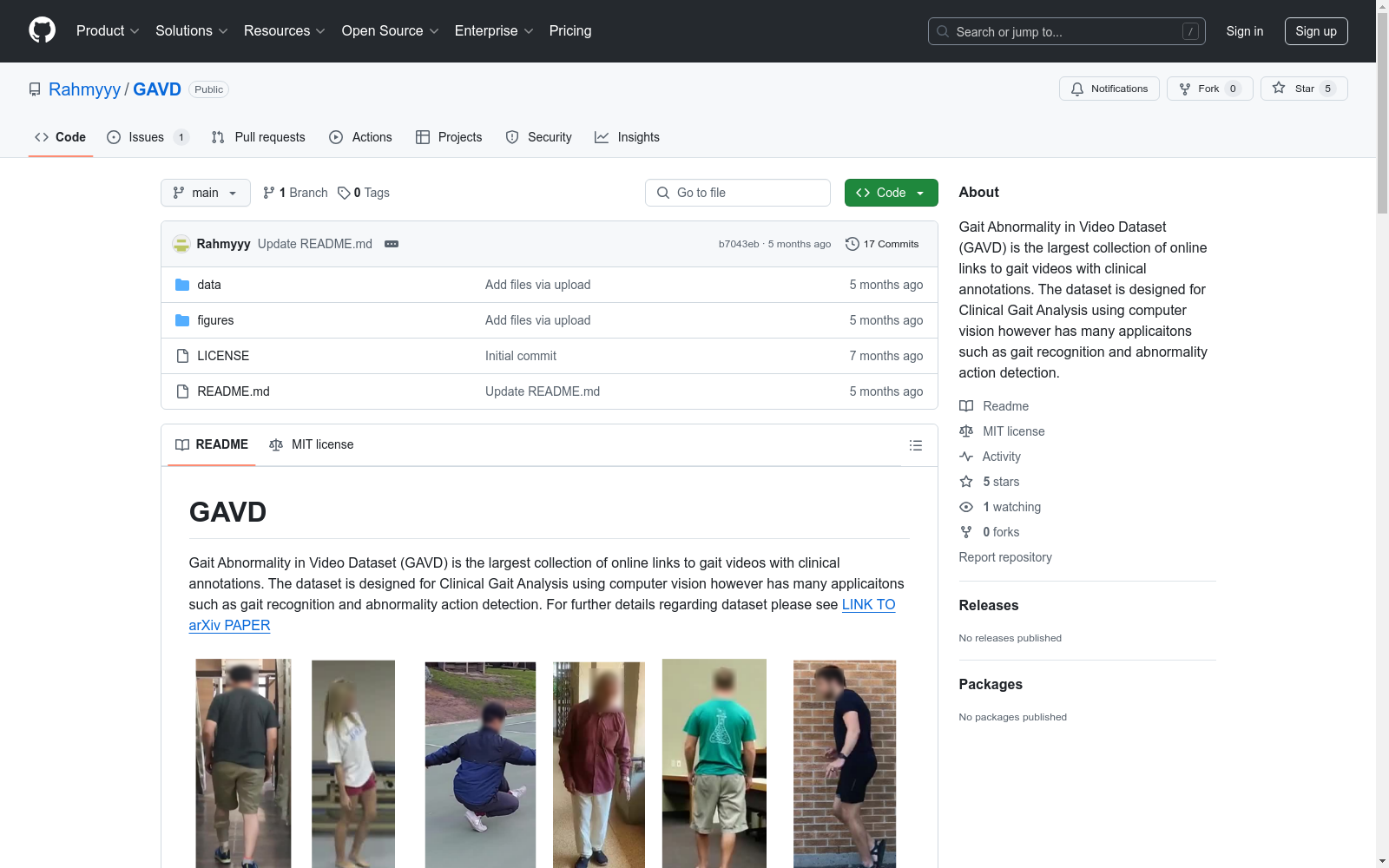The height and width of the screenshot is (868, 1389).
Task: Click the green shirt person gait thumbnail
Action: (714, 763)
